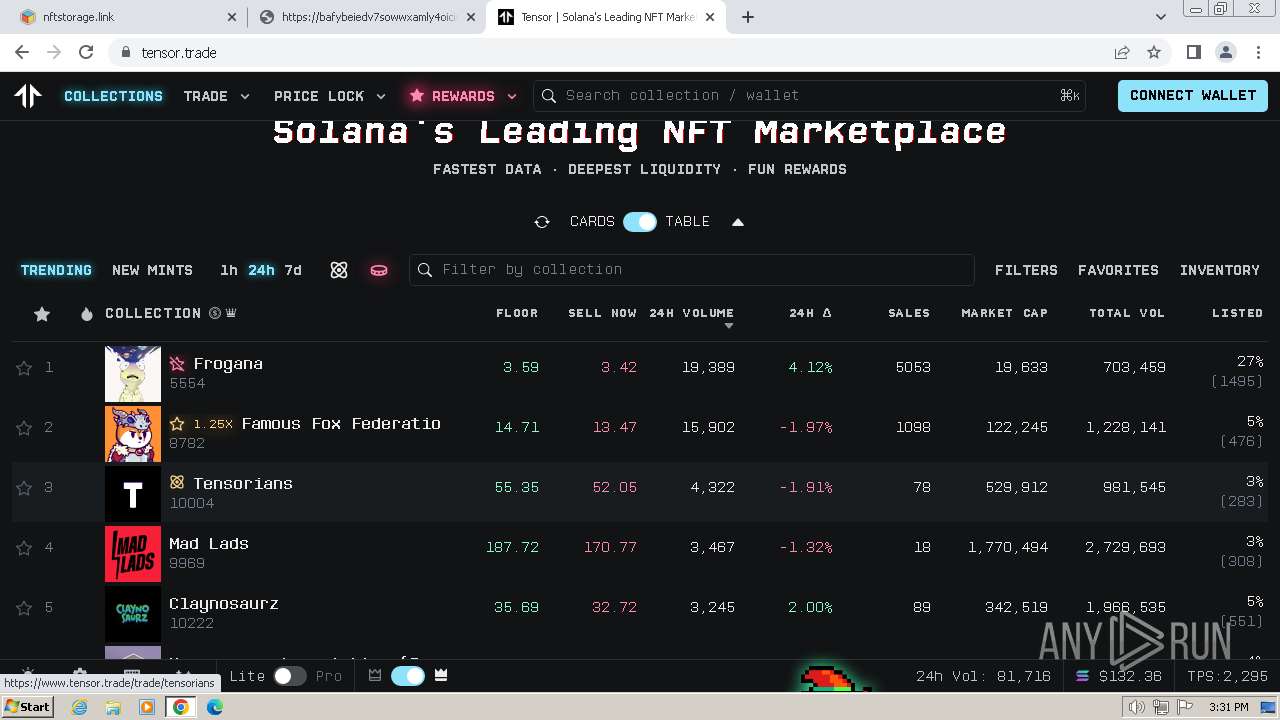The image size is (1280, 720).
Task: Select the 7d timeframe
Action: (293, 270)
